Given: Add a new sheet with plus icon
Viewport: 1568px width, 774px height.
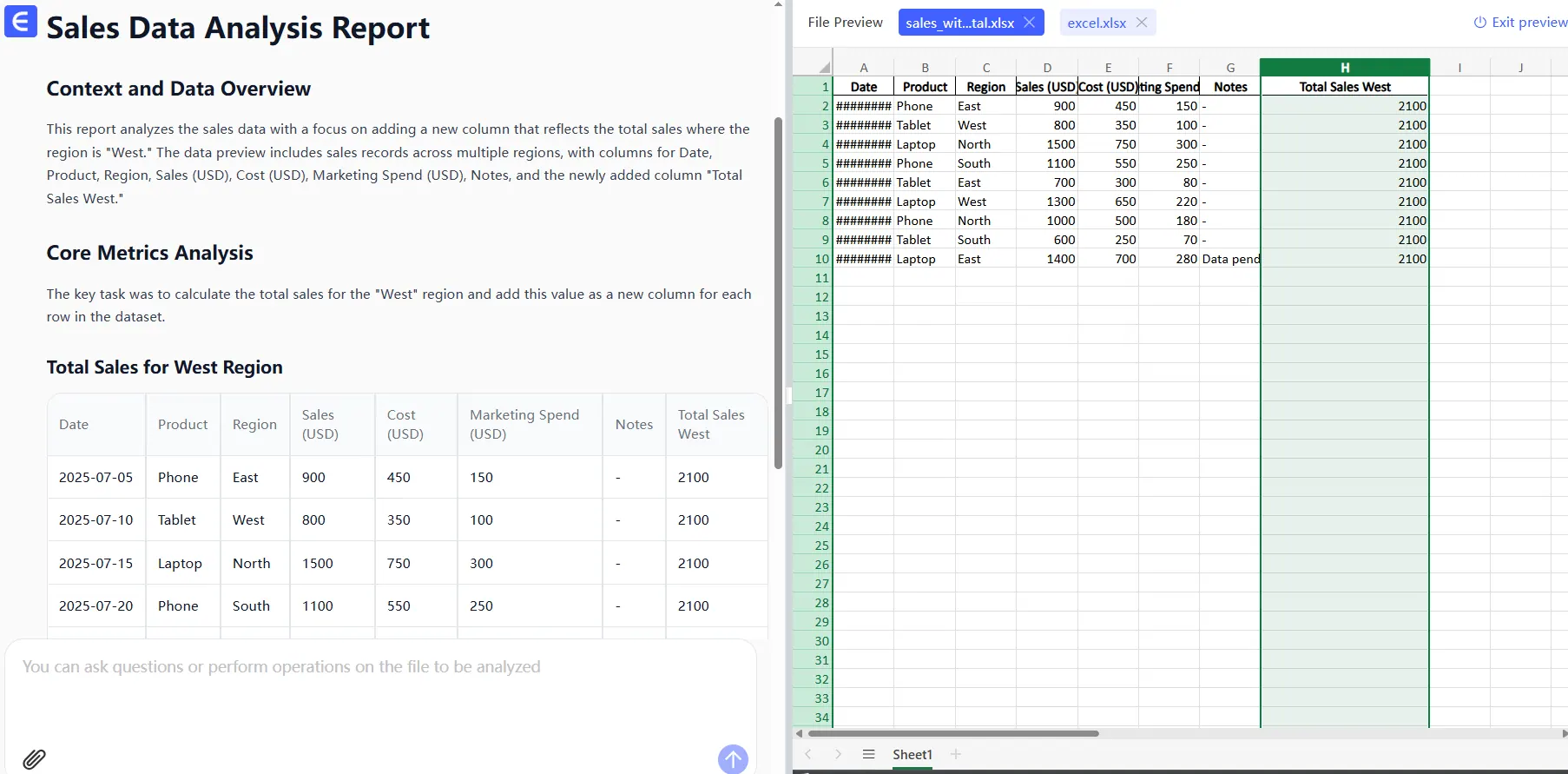Looking at the screenshot, I should coord(956,754).
